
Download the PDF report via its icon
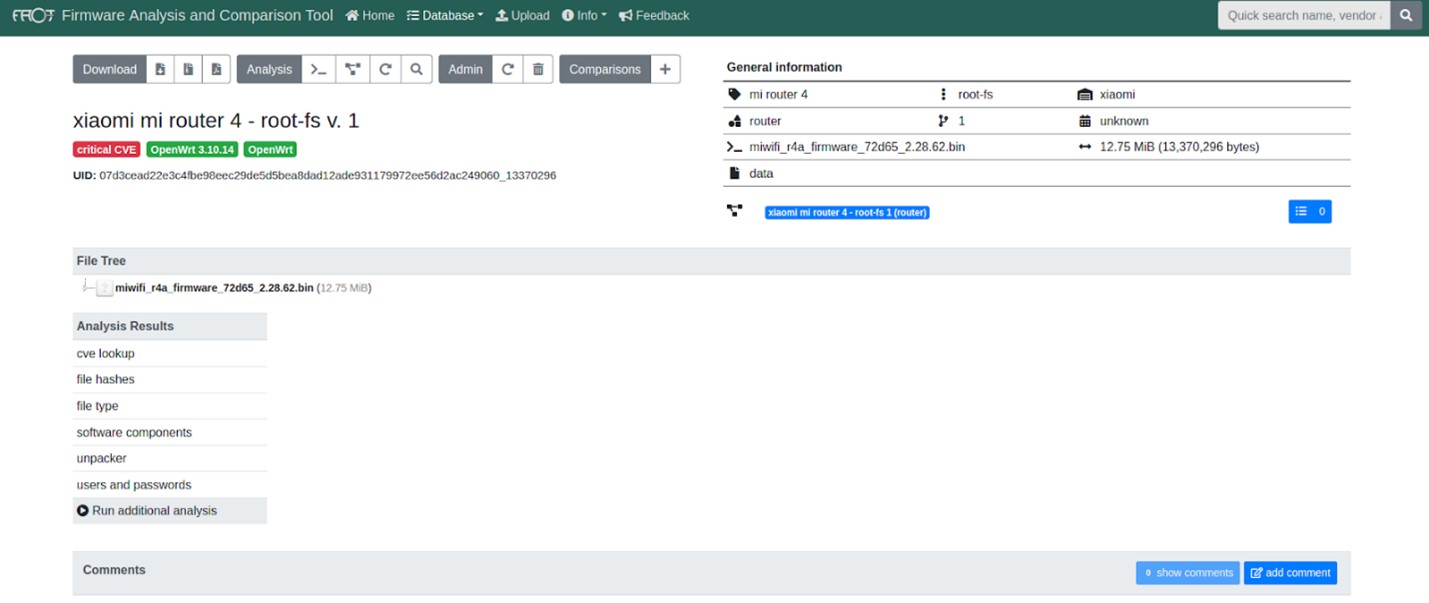(216, 69)
